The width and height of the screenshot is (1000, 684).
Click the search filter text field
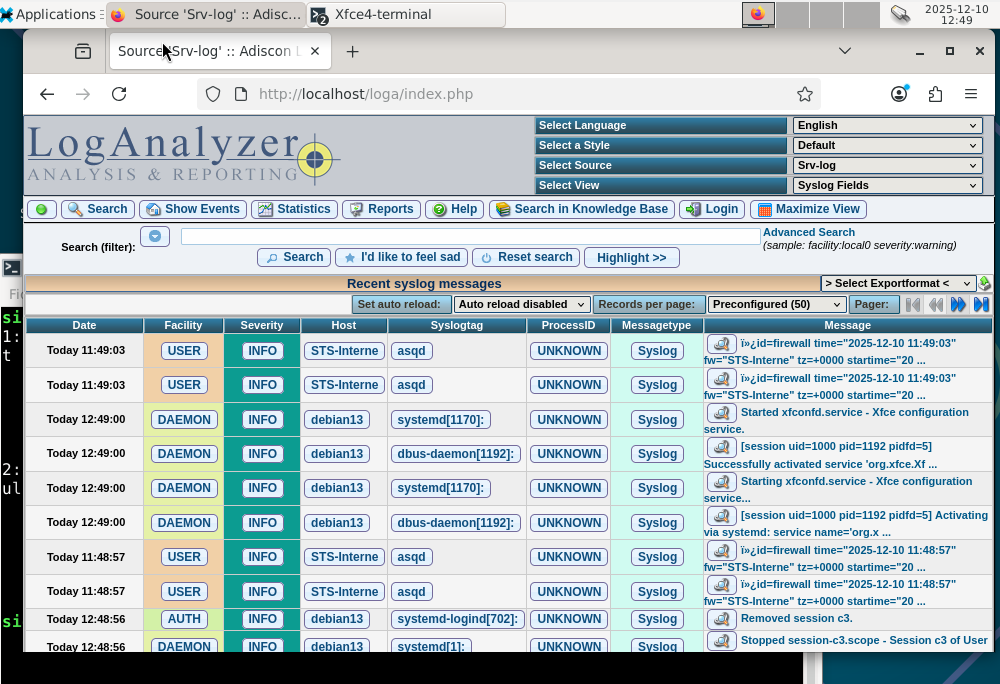(470, 236)
